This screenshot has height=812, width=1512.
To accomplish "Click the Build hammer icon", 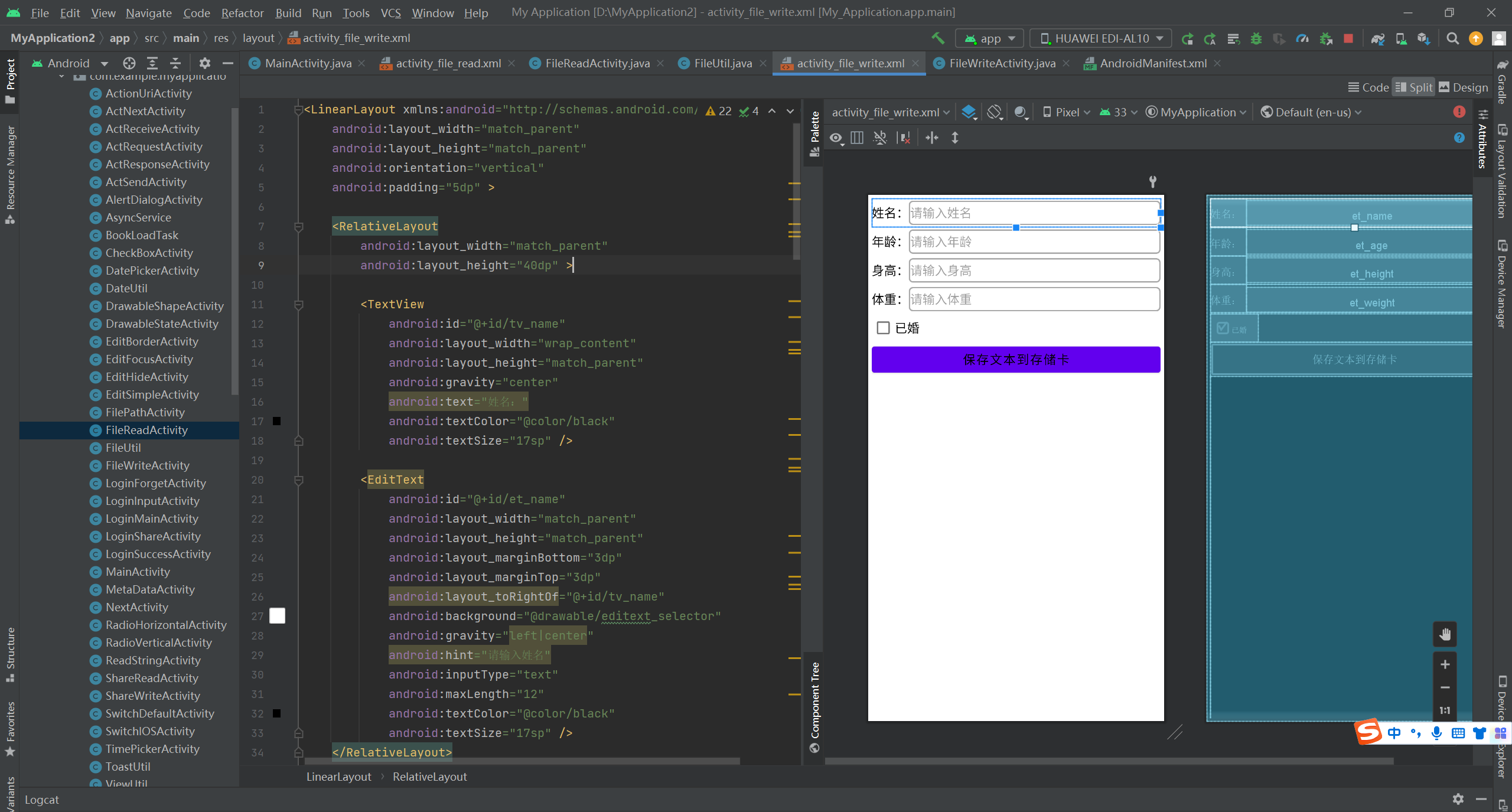I will click(938, 38).
